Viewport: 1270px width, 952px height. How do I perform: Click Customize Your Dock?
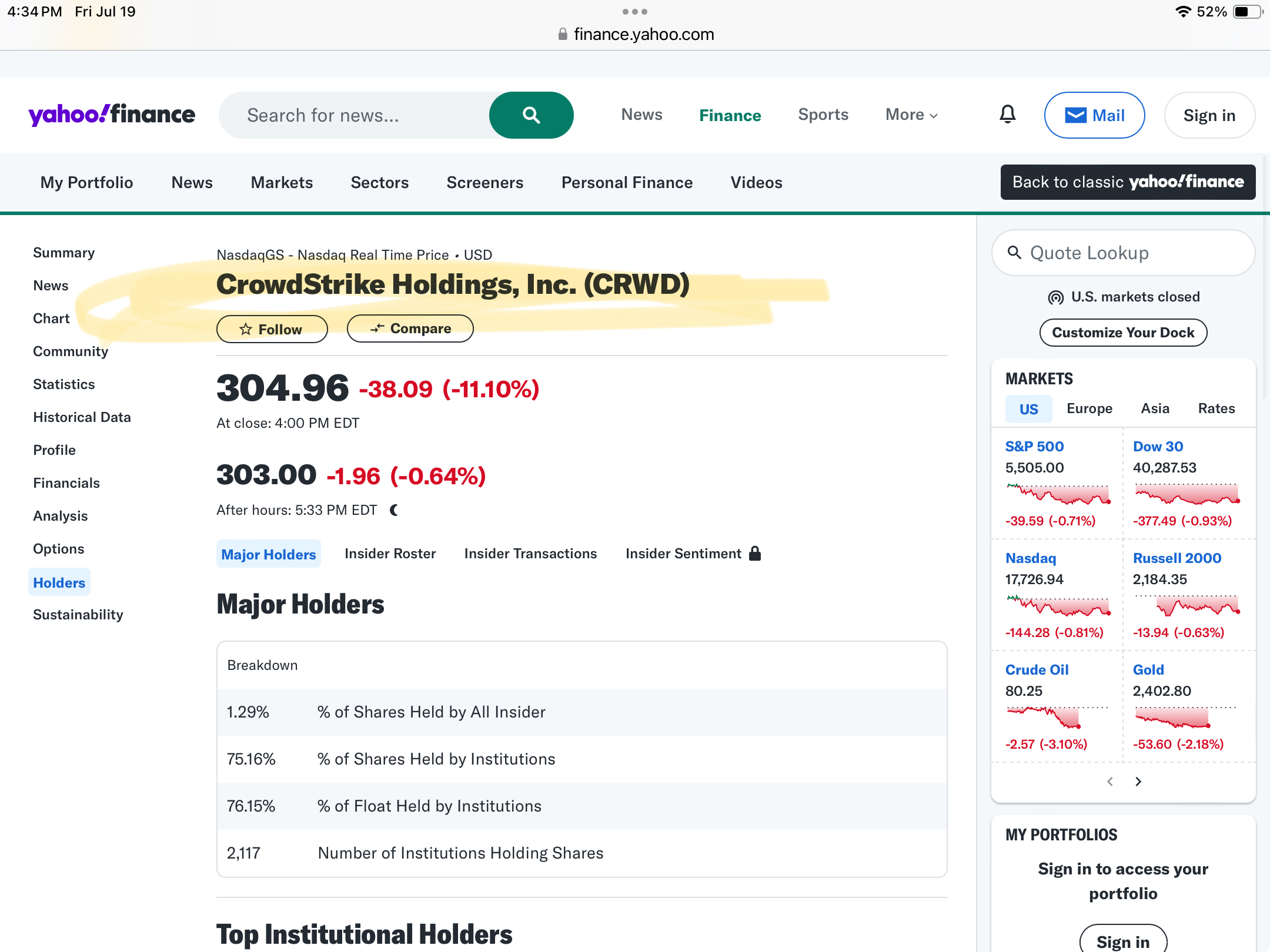point(1123,333)
